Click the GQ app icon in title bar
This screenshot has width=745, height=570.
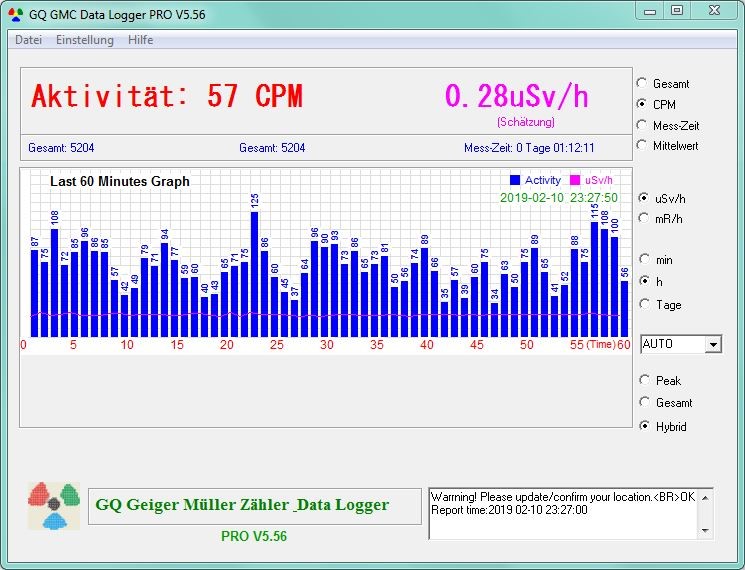coord(16,14)
